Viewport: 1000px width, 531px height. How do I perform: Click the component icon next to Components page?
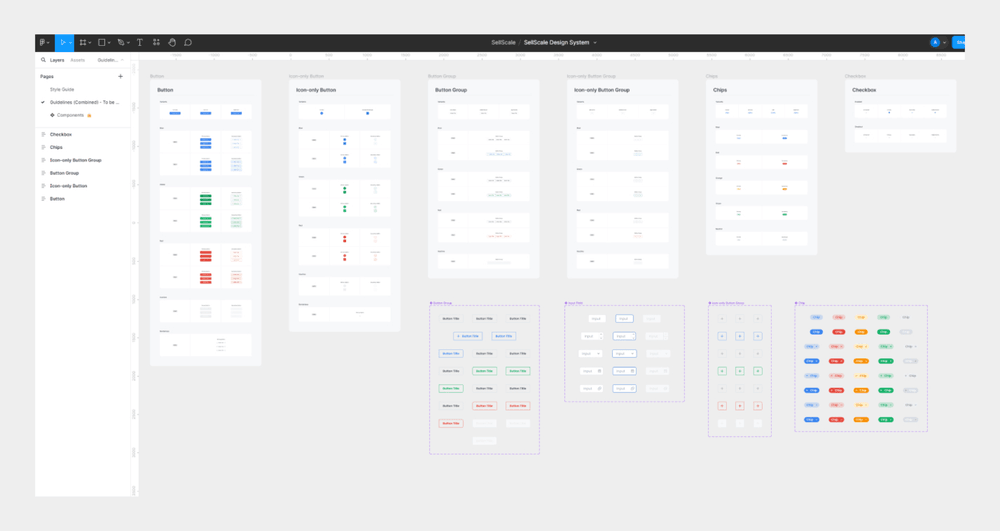tap(52, 115)
